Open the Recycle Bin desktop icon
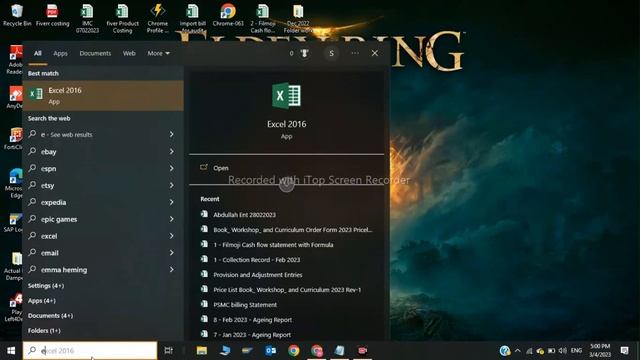 [x=17, y=15]
